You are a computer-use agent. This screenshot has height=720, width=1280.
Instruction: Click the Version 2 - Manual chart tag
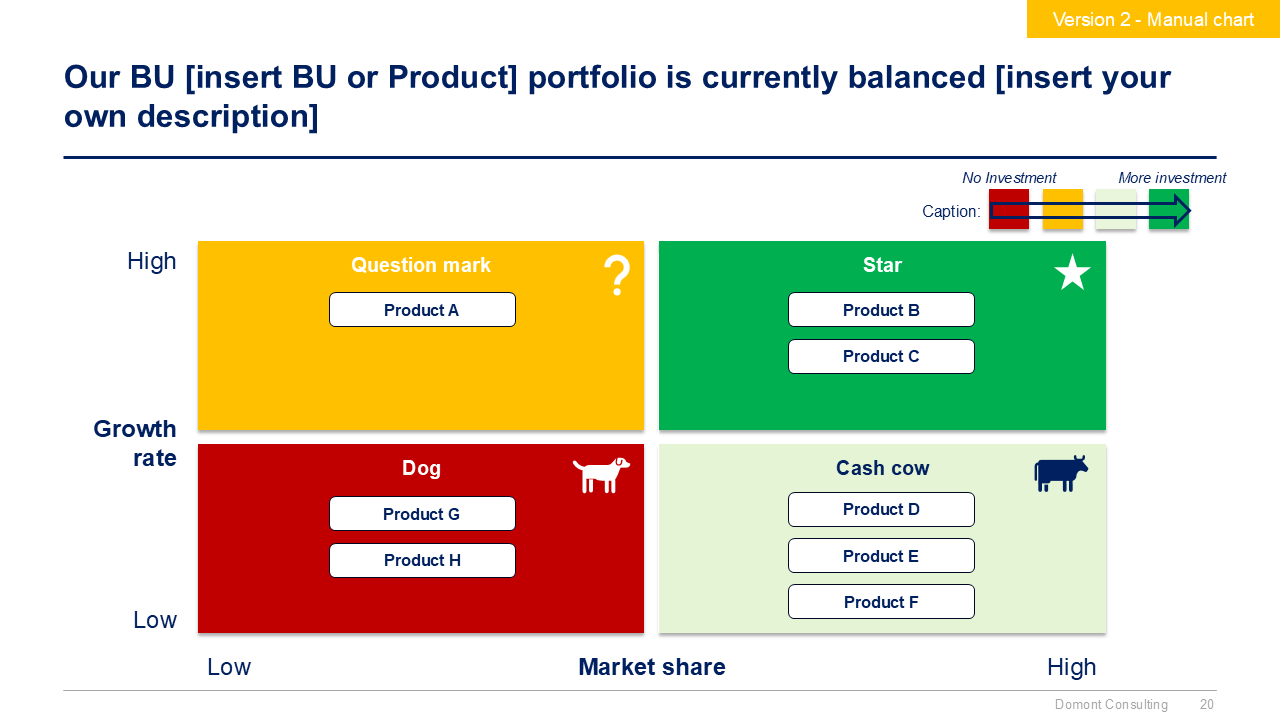pos(1153,19)
